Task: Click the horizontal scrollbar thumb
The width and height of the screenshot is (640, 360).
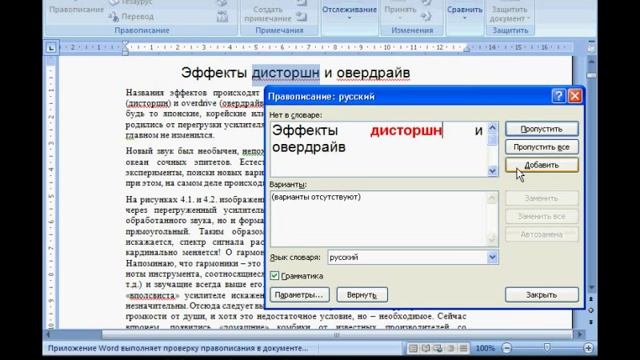Action: [337, 335]
